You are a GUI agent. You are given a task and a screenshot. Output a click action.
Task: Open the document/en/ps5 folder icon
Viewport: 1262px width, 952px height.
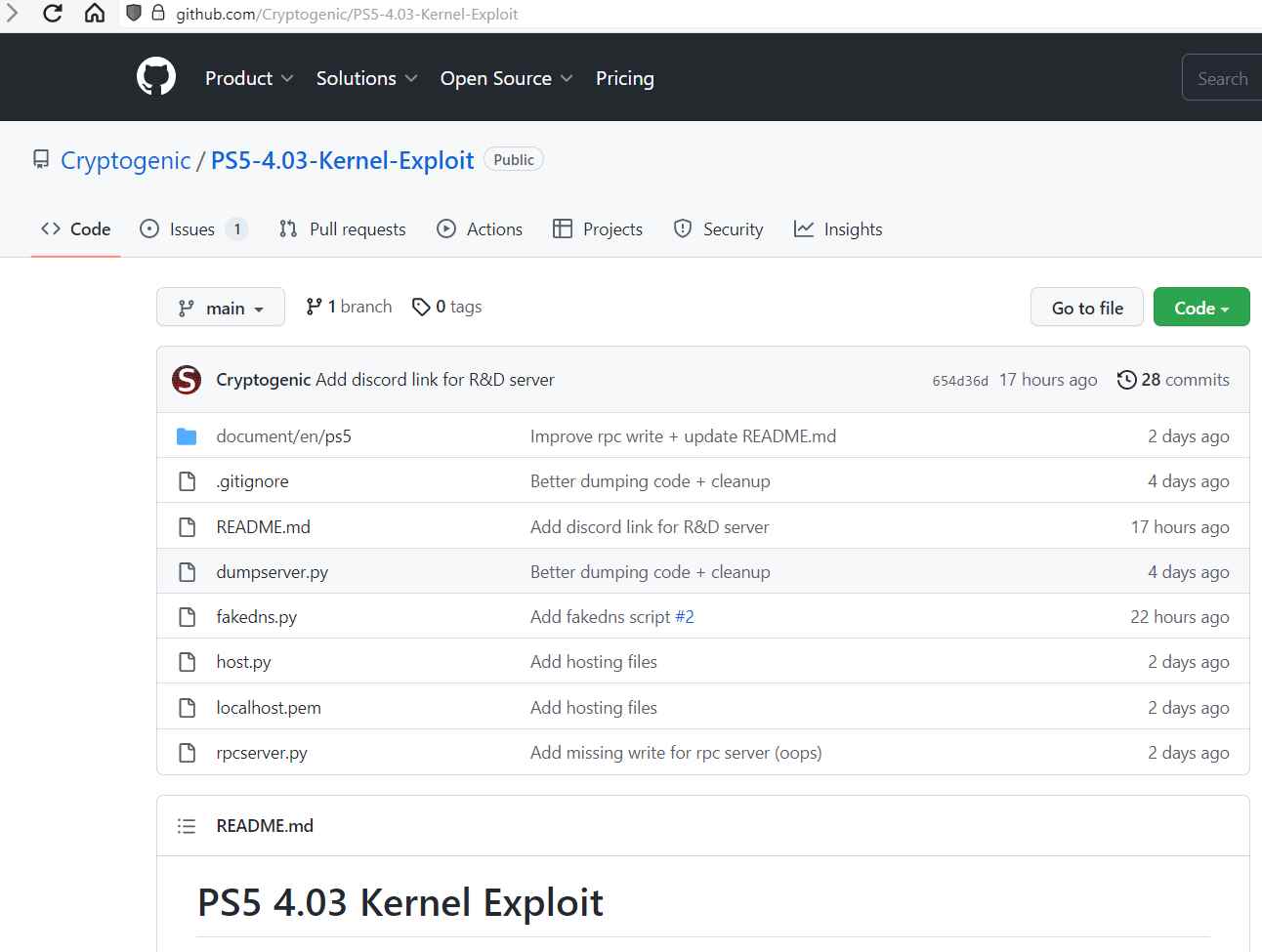click(x=187, y=435)
